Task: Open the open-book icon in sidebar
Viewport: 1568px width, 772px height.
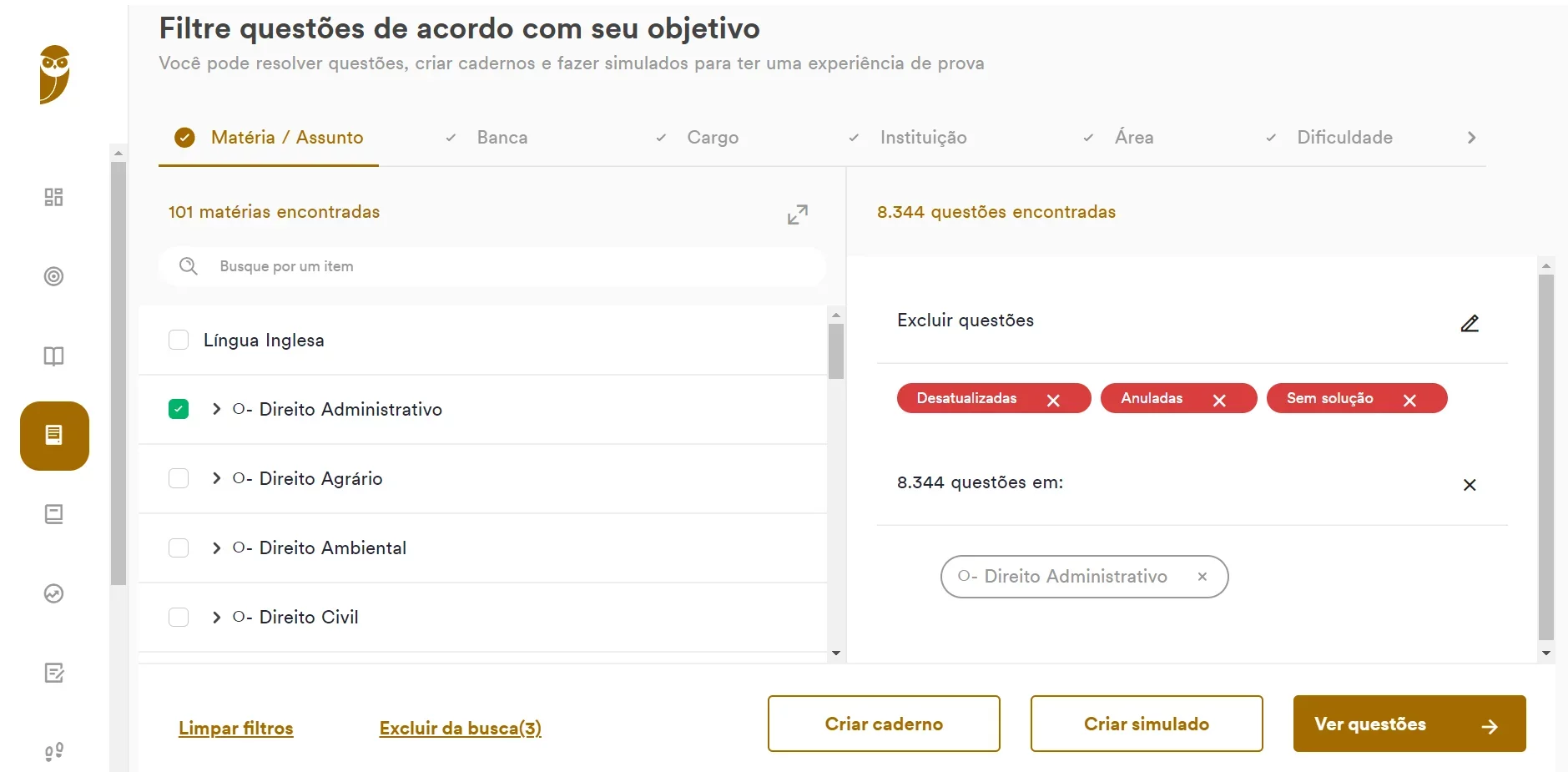Action: 53,356
